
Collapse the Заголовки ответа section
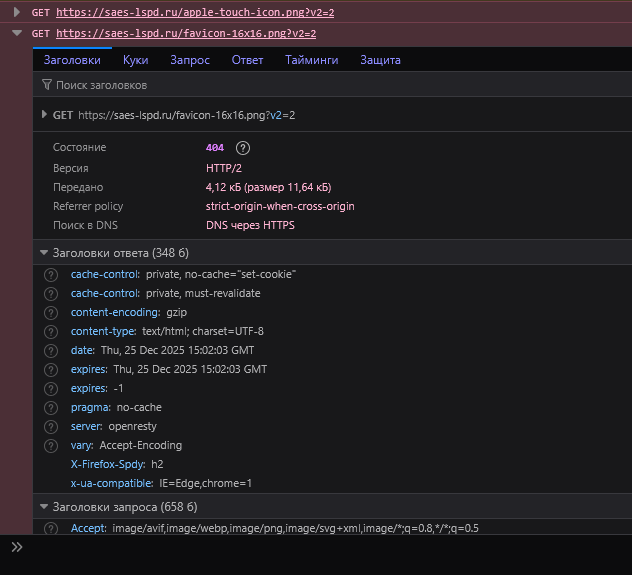pyautogui.click(x=43, y=253)
